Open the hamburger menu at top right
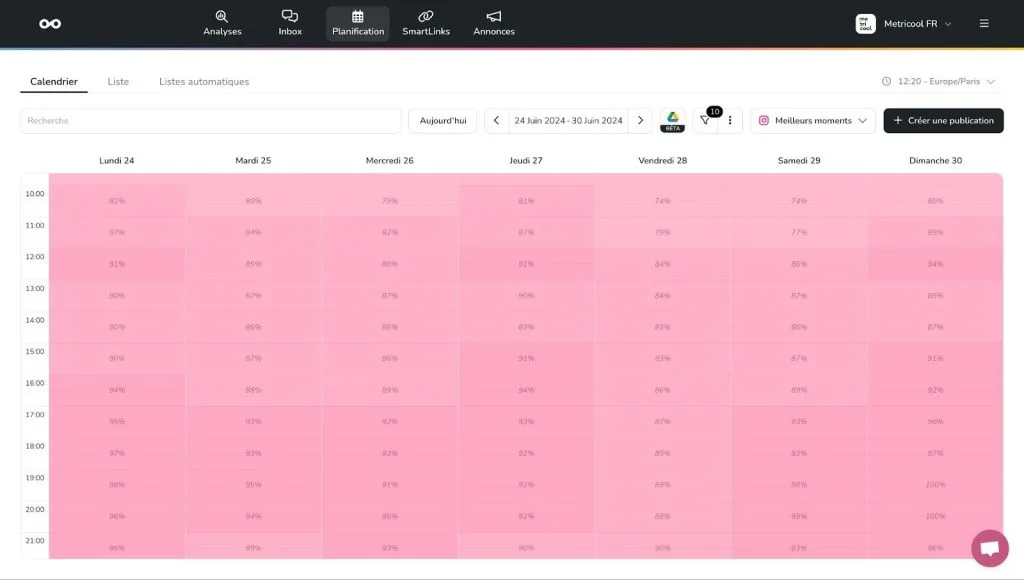Screen dimensions: 1024x580 click(x=984, y=24)
